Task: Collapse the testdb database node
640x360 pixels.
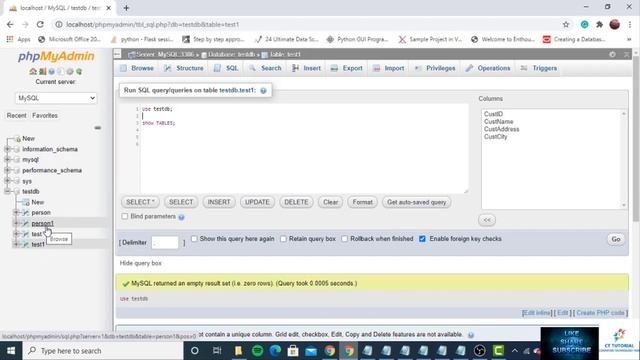Action: point(7,191)
